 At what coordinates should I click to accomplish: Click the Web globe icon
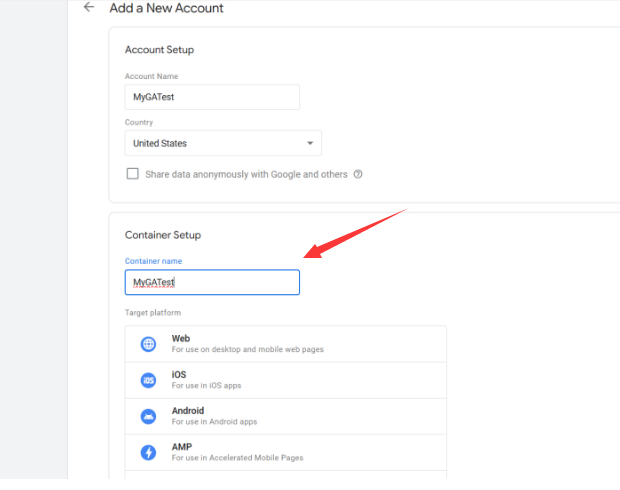tap(148, 344)
